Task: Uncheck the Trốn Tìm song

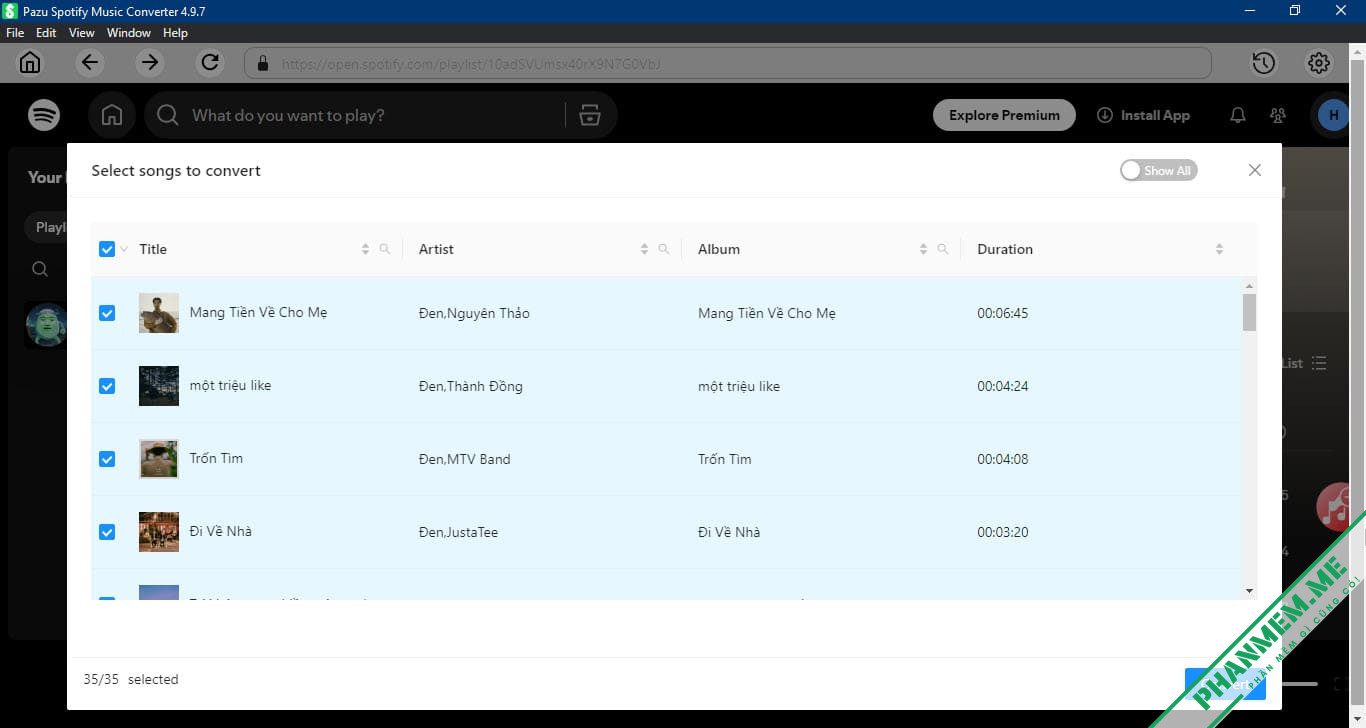Action: [x=107, y=459]
